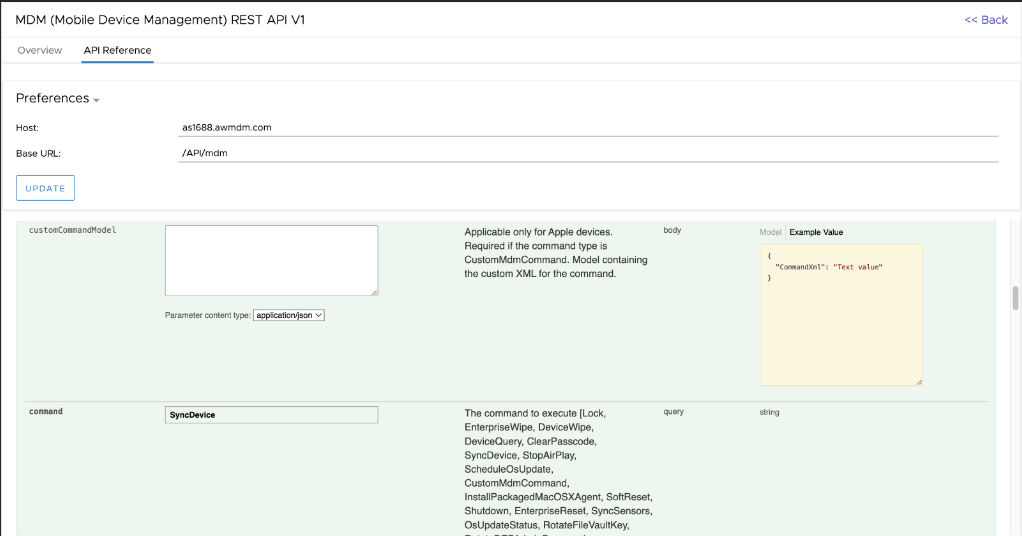
Task: Collapse the Preferences section arrow
Action: tap(97, 100)
